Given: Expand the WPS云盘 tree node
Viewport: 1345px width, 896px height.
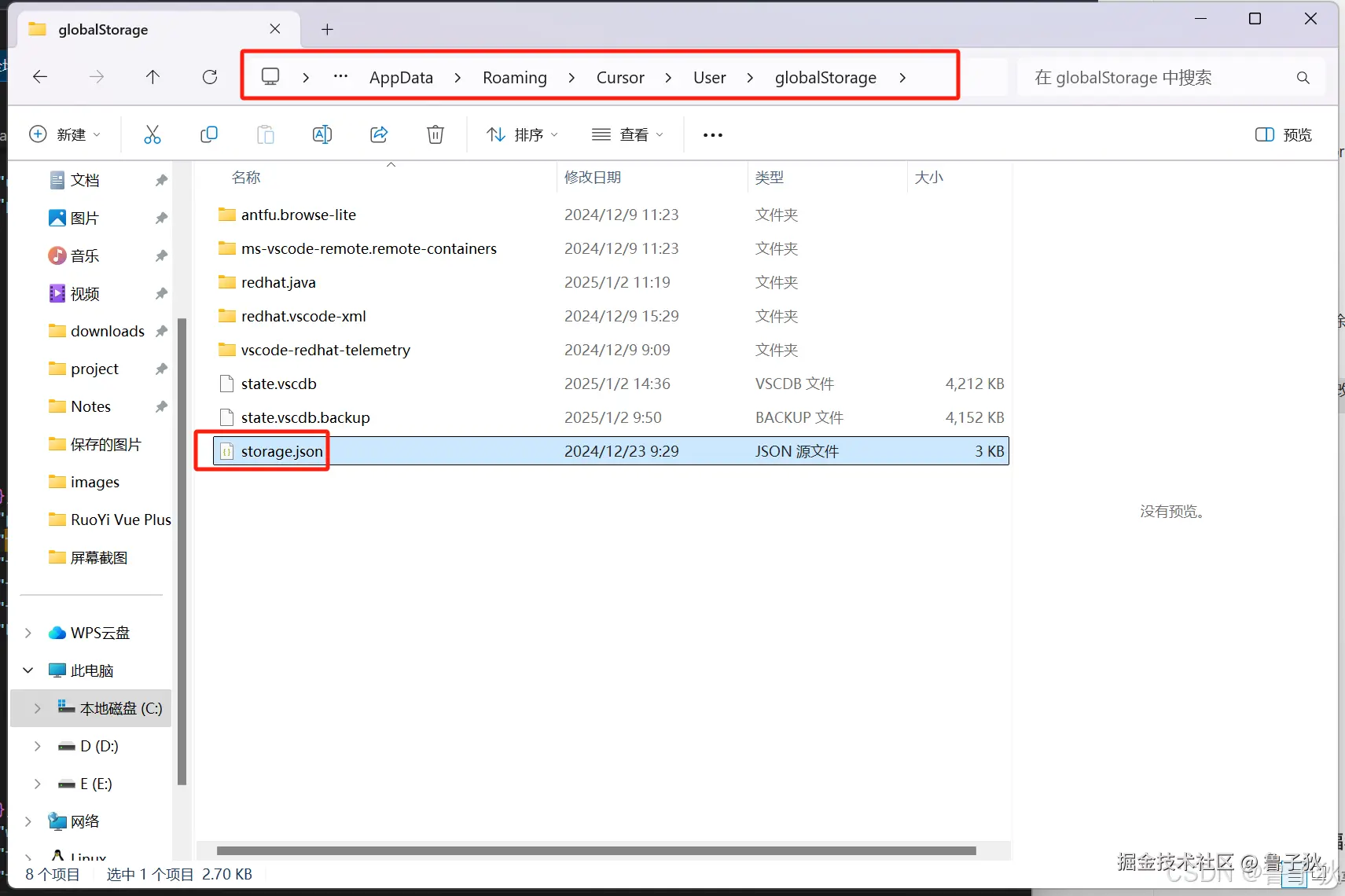Looking at the screenshot, I should (28, 633).
